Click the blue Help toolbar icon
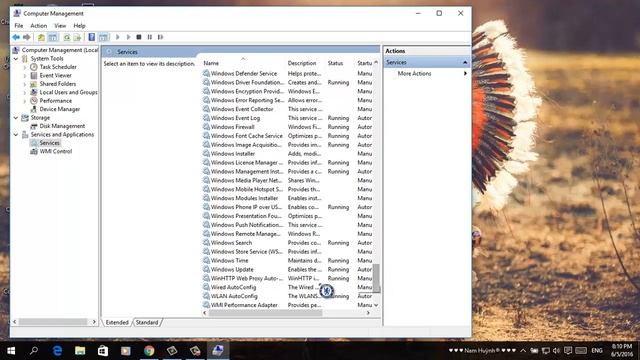The width and height of the screenshot is (640, 360). (92, 37)
